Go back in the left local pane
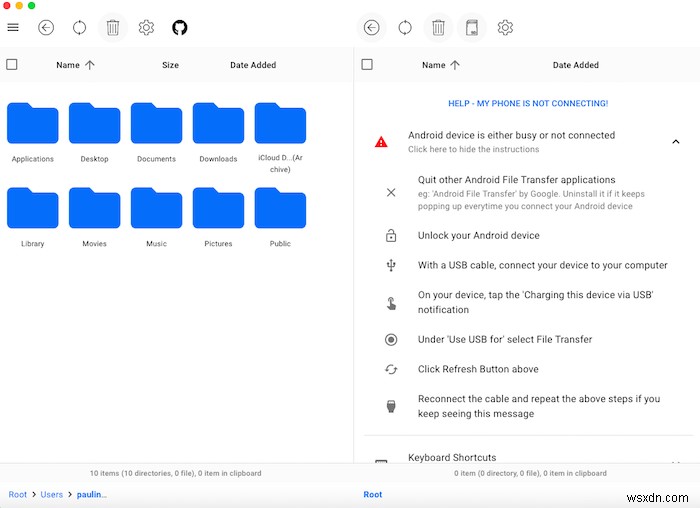The width and height of the screenshot is (700, 508). click(46, 27)
